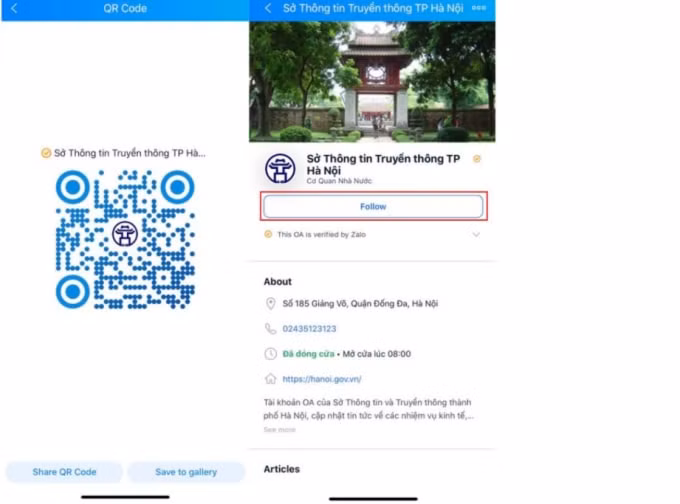This screenshot has width=680, height=504.
Task: Tap the verified badge beside the profile name
Action: coord(477,159)
